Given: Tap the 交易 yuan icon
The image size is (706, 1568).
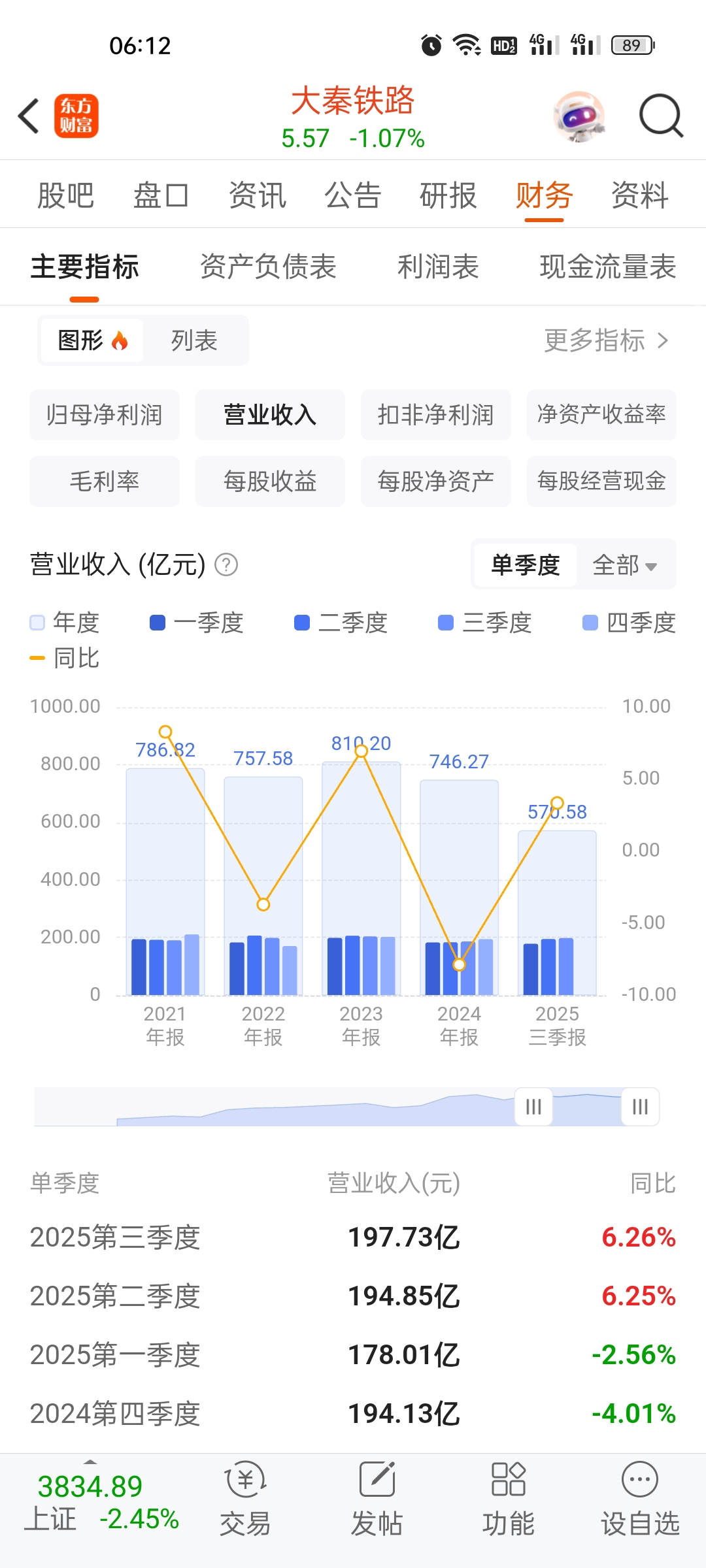Looking at the screenshot, I should tap(245, 1479).
